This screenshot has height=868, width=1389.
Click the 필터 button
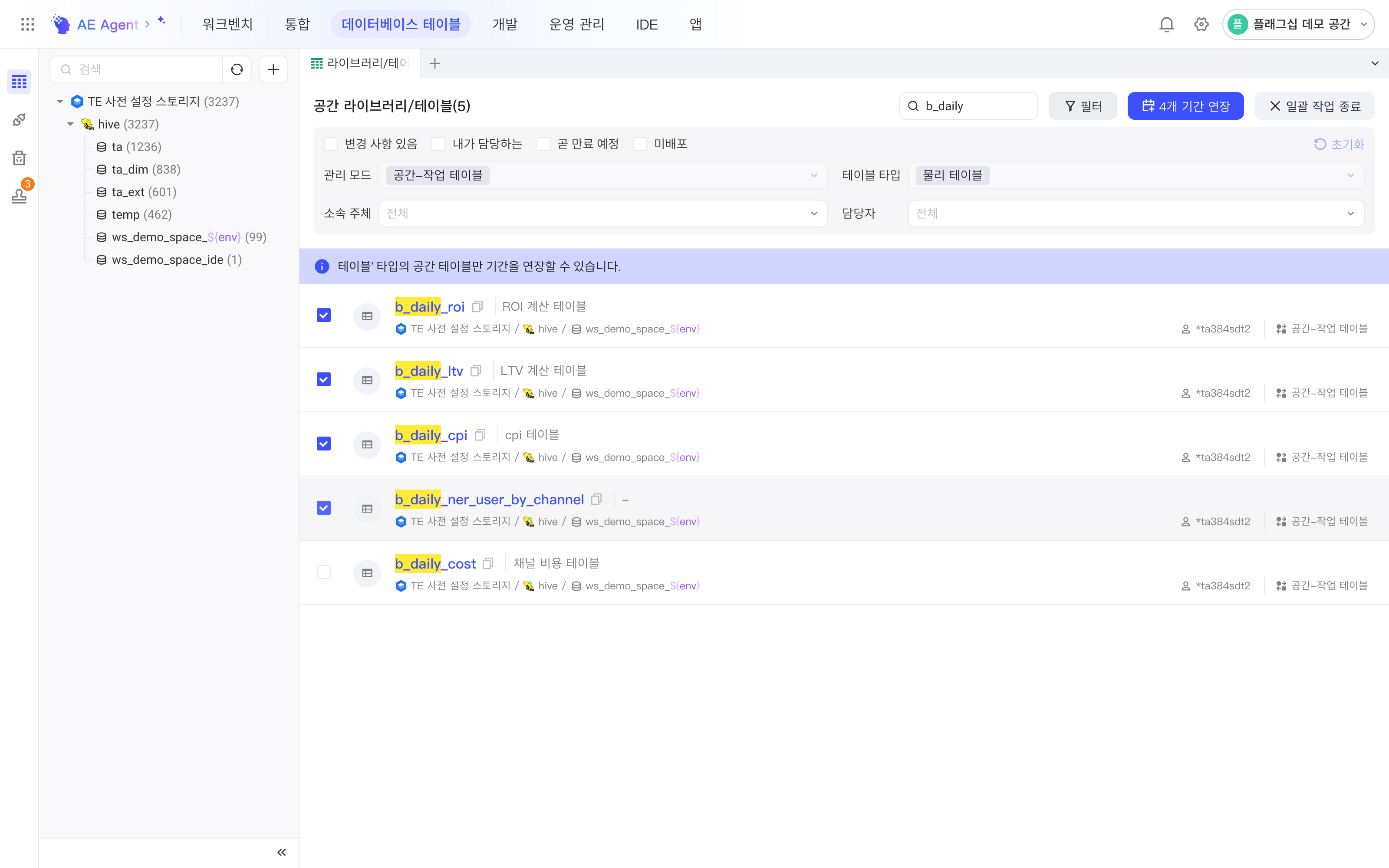1083,106
